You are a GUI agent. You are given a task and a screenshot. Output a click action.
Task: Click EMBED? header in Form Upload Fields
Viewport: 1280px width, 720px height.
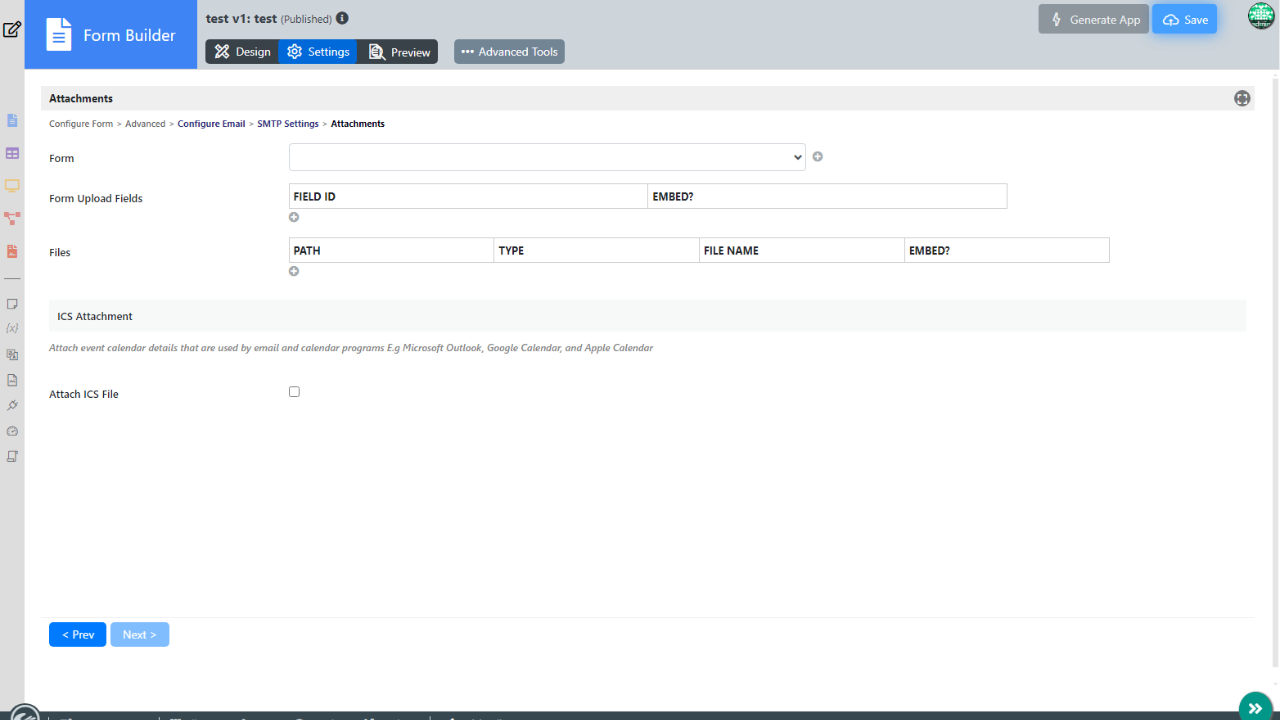pyautogui.click(x=827, y=196)
